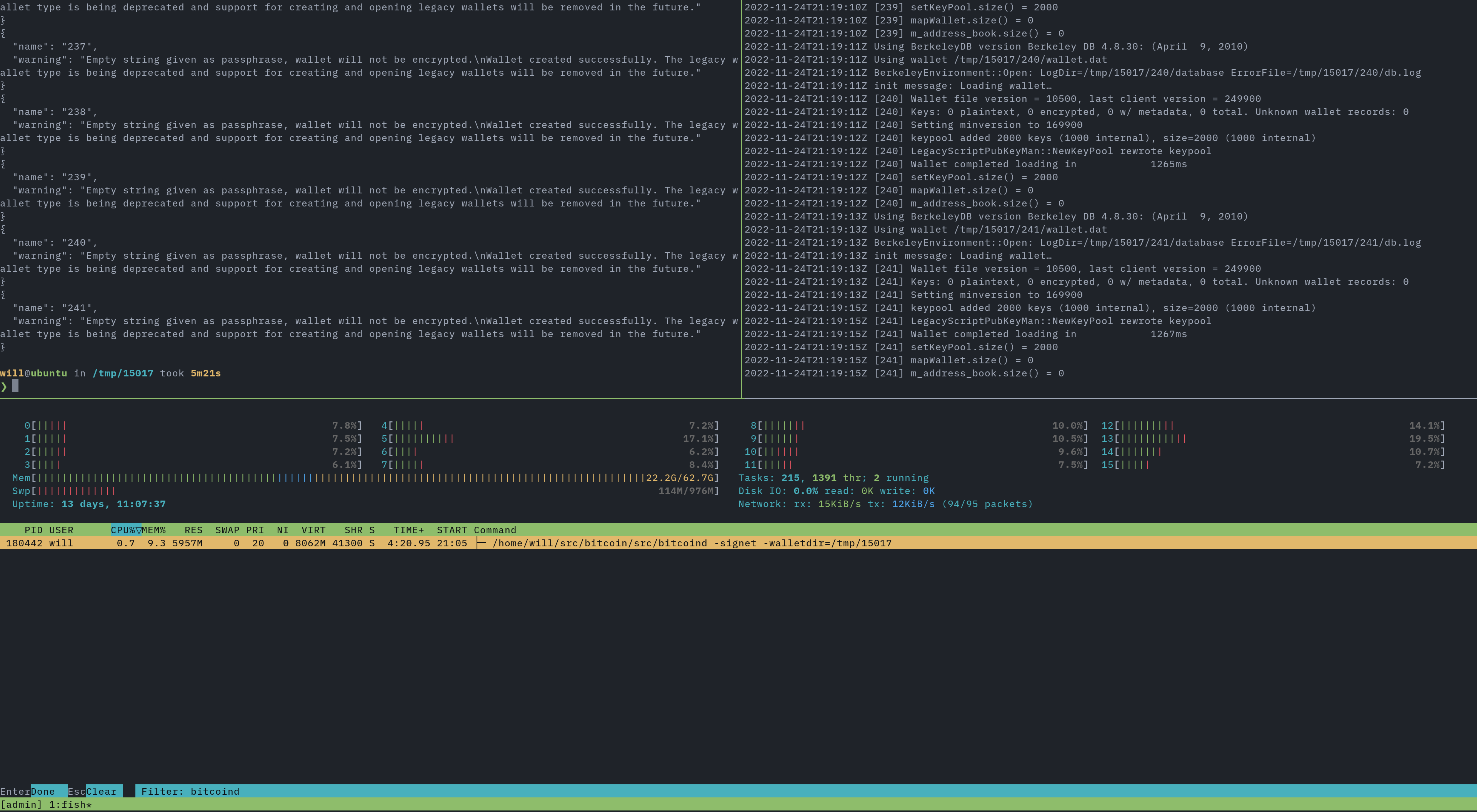
Task: Click the NI column header
Action: [283, 530]
